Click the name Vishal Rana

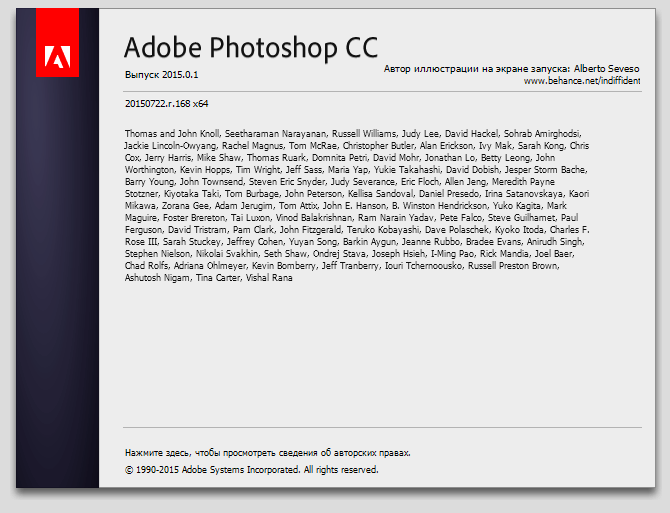(x=269, y=278)
